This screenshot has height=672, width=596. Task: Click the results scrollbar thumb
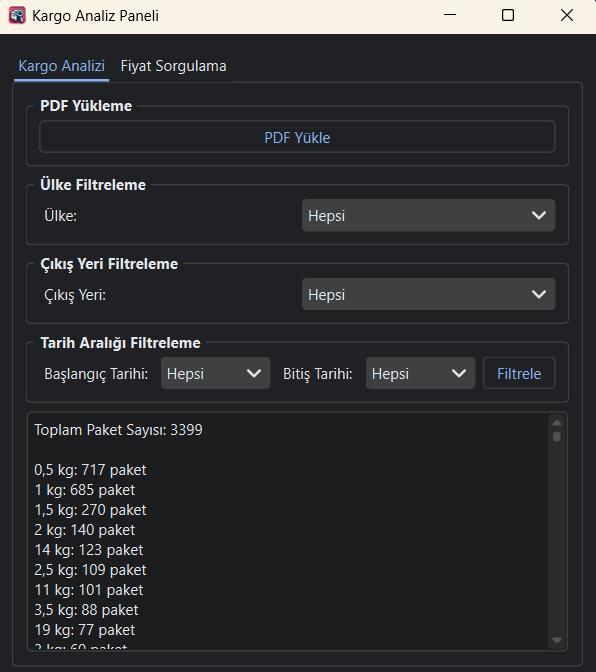(x=557, y=437)
